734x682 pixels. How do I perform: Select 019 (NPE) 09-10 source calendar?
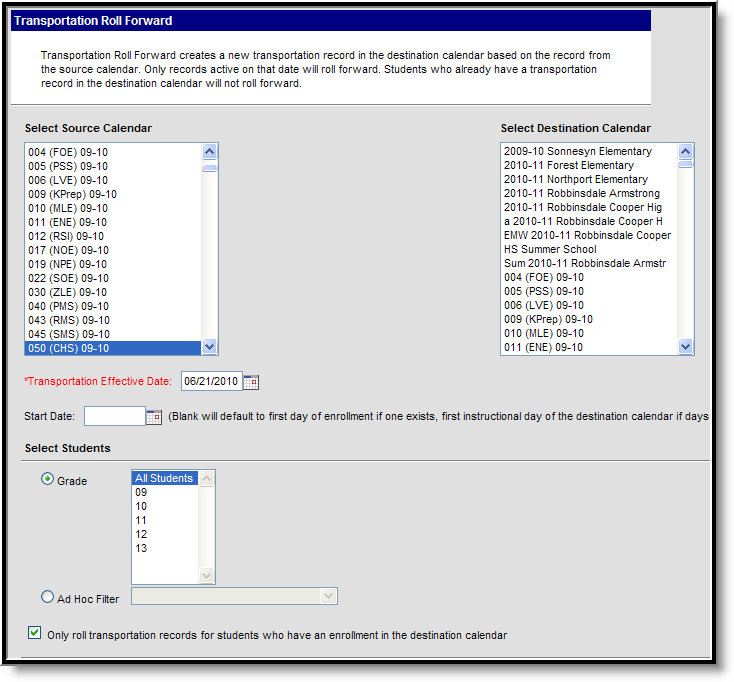coord(113,264)
